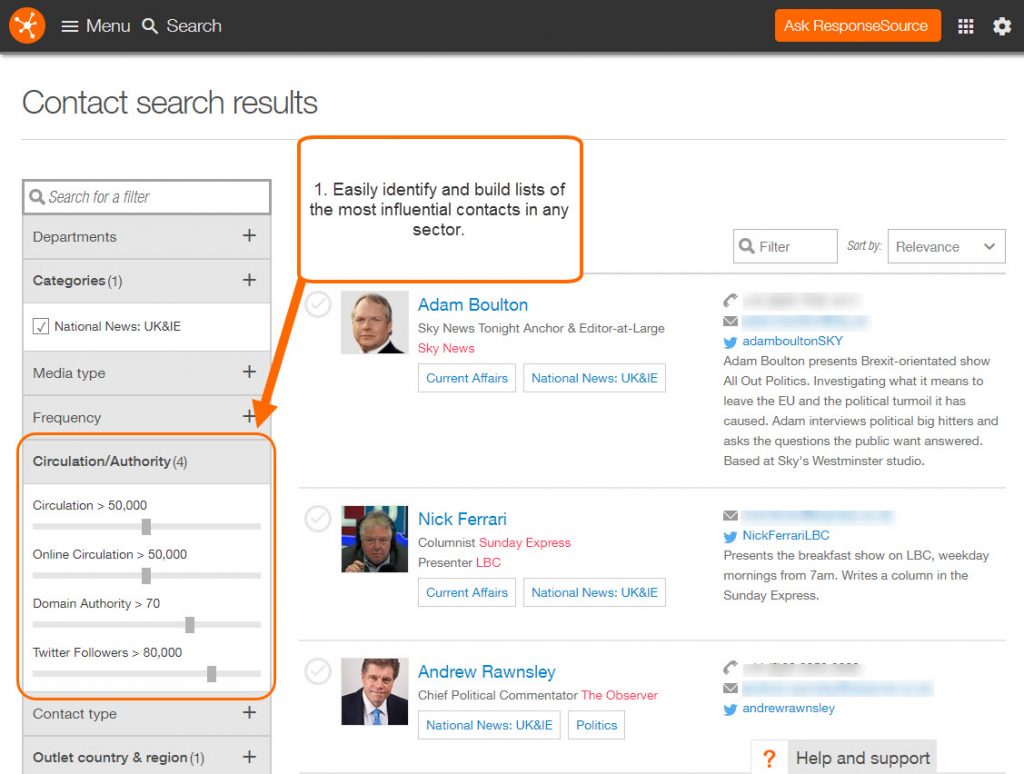
Task: Open Adam Boulton's contact profile
Action: [473, 304]
